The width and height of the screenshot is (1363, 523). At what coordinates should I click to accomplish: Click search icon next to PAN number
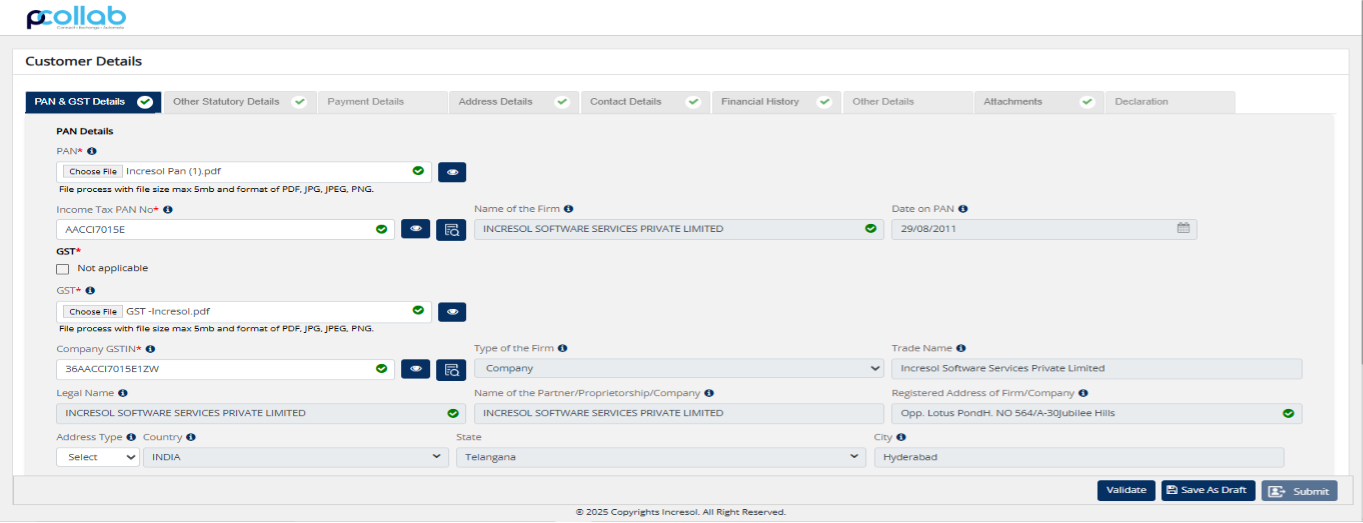coord(451,229)
